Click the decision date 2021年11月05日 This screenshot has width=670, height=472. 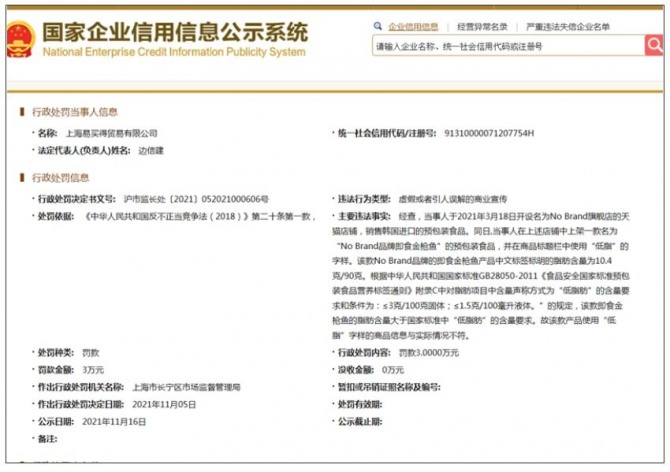click(x=164, y=405)
